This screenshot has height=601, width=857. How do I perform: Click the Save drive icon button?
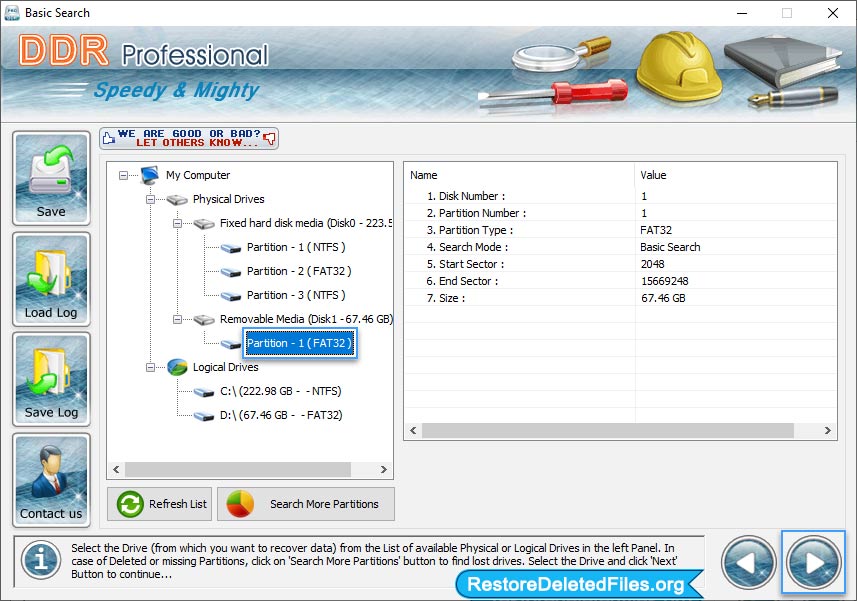click(51, 178)
